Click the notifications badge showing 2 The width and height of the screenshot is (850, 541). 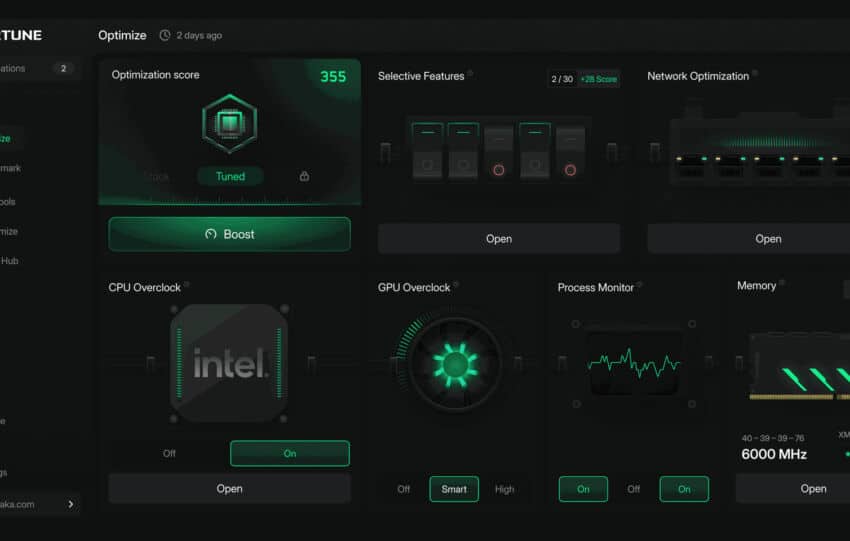pyautogui.click(x=63, y=68)
